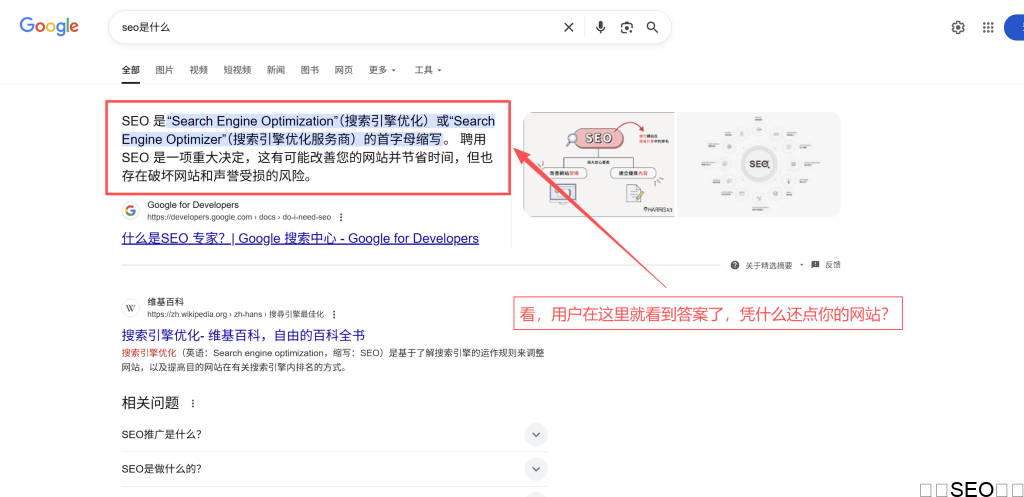Click the zh.wikipedia.org URL breadcrumb
1024x497 pixels.
pos(236,313)
